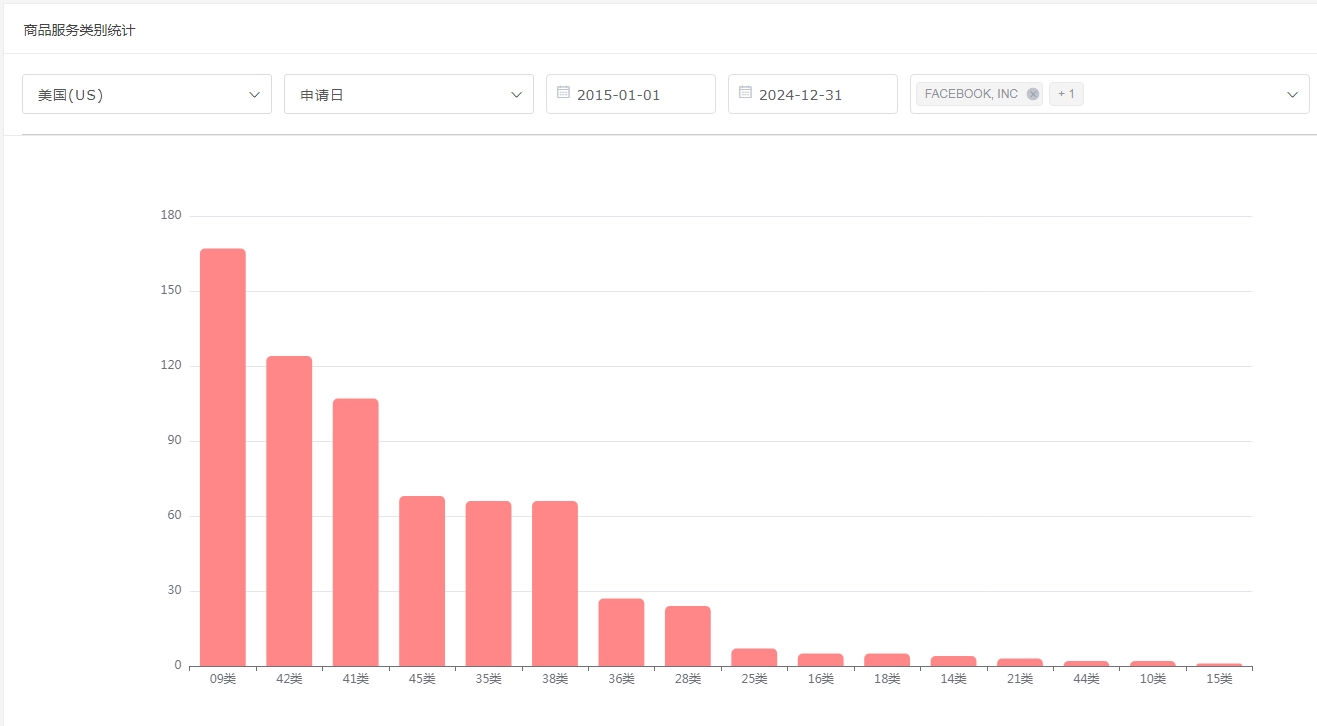Select the 42类 bar
Viewport: 1317px width, 726px height.
[x=289, y=511]
